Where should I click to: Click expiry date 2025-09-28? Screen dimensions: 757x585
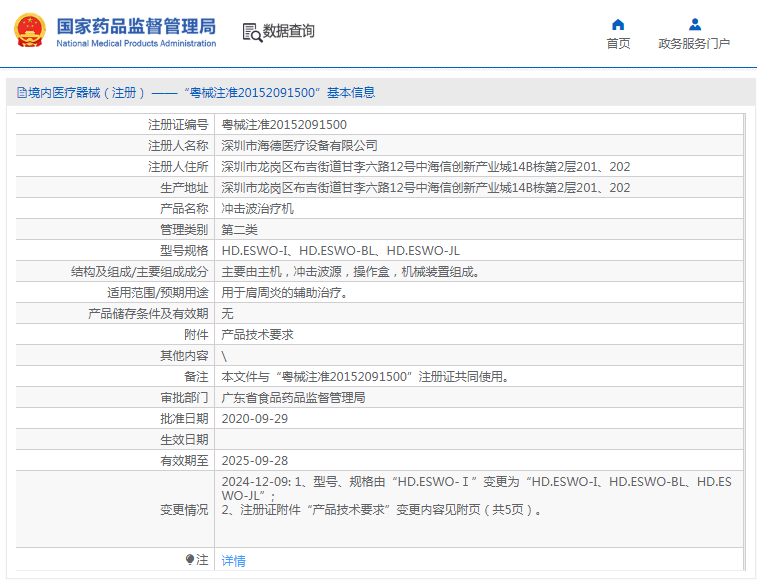(x=254, y=460)
